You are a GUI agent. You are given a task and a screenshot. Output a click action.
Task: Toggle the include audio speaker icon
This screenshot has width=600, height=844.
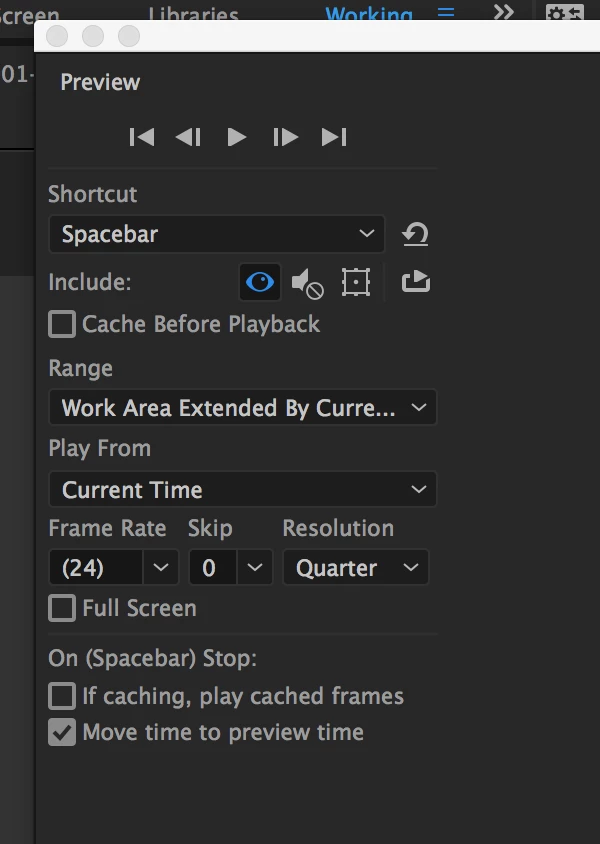[x=307, y=283]
